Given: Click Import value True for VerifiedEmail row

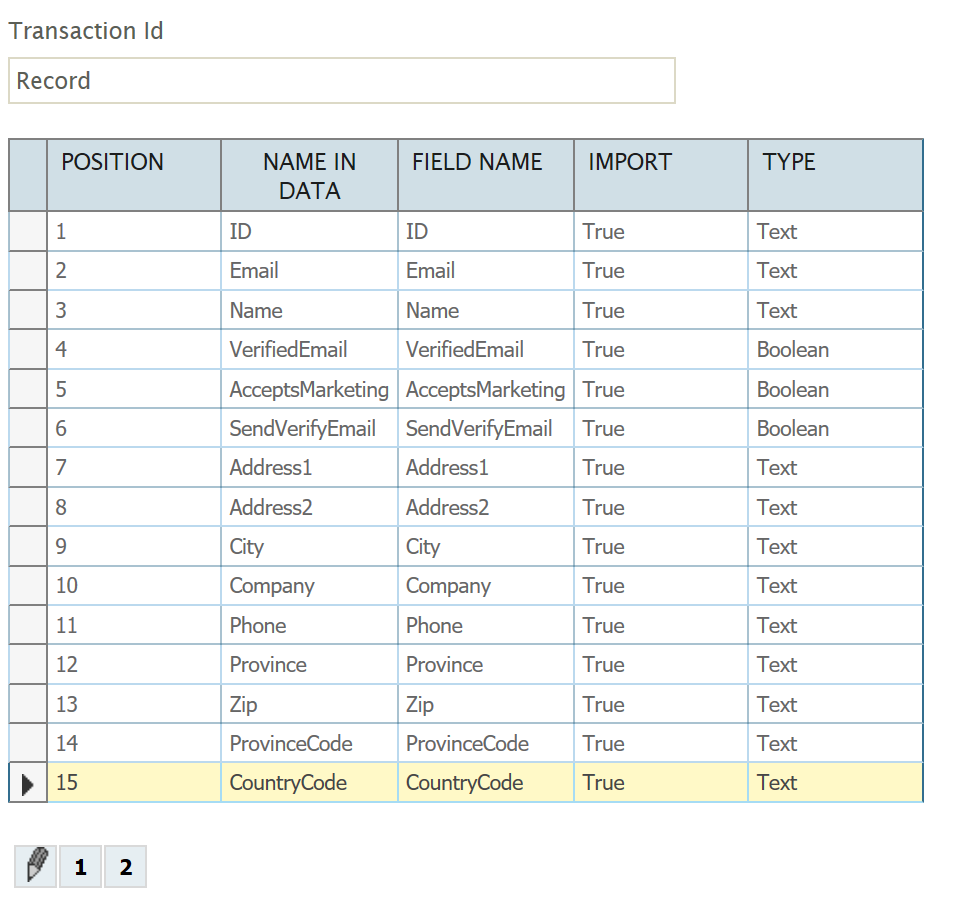Looking at the screenshot, I should 603,350.
